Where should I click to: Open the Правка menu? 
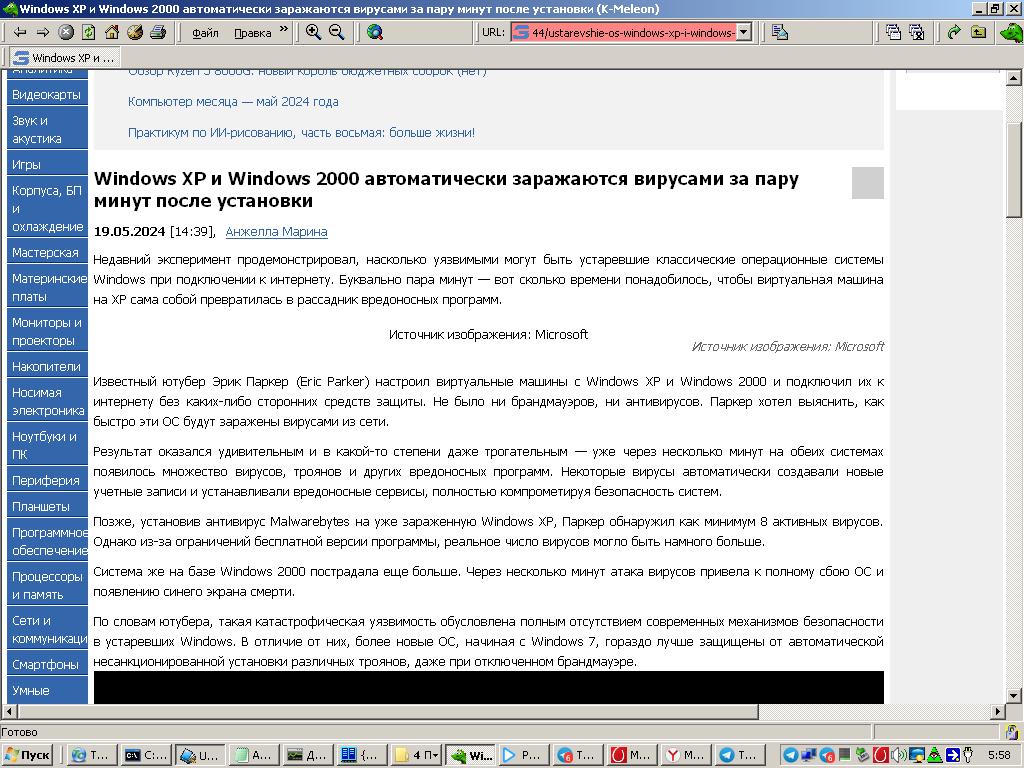click(x=252, y=33)
